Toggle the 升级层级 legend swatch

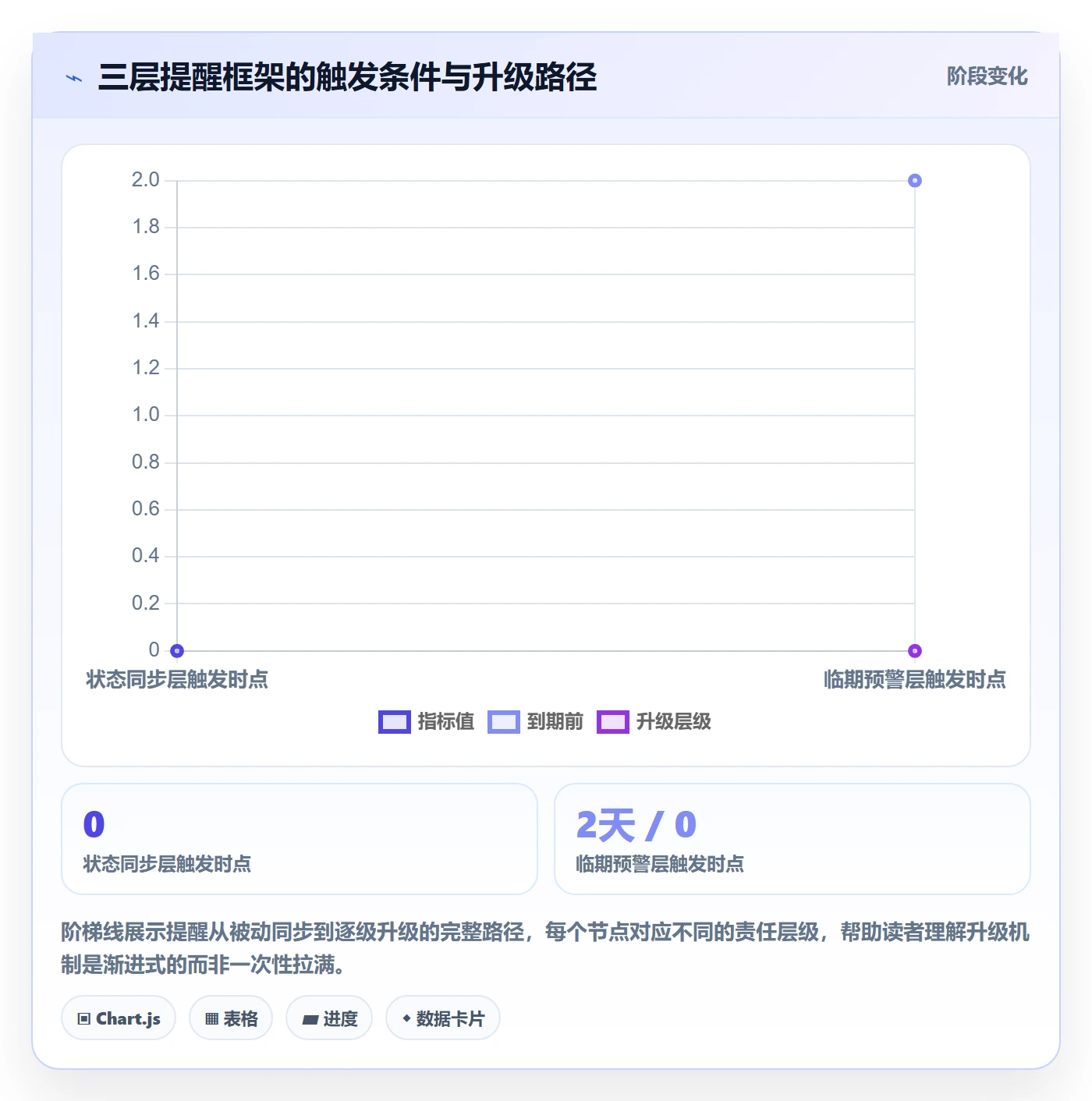click(612, 722)
